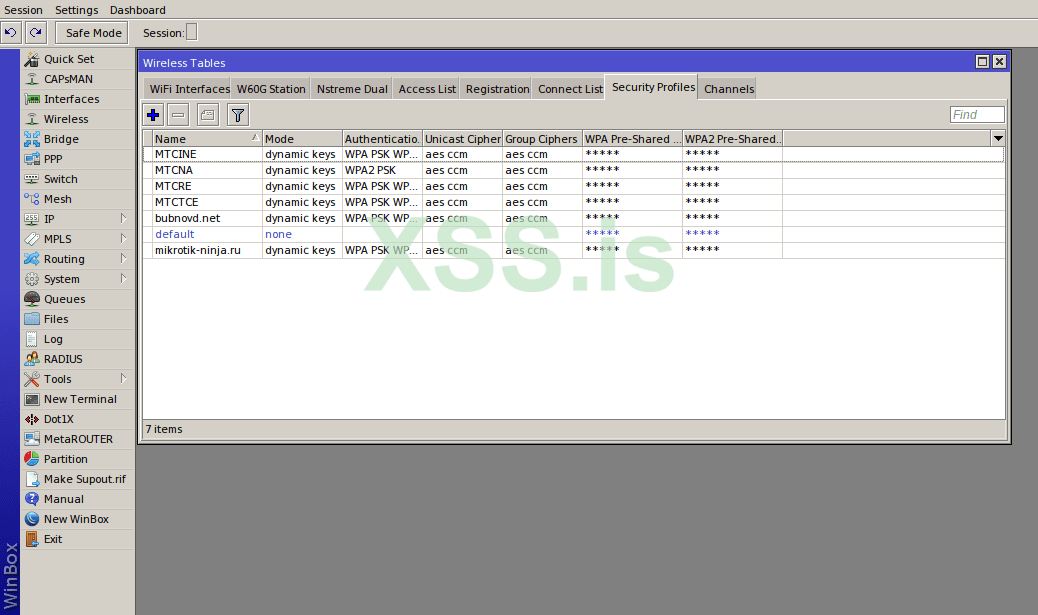This screenshot has width=1038, height=615.
Task: Sort by Mode column header
Action: 302,138
